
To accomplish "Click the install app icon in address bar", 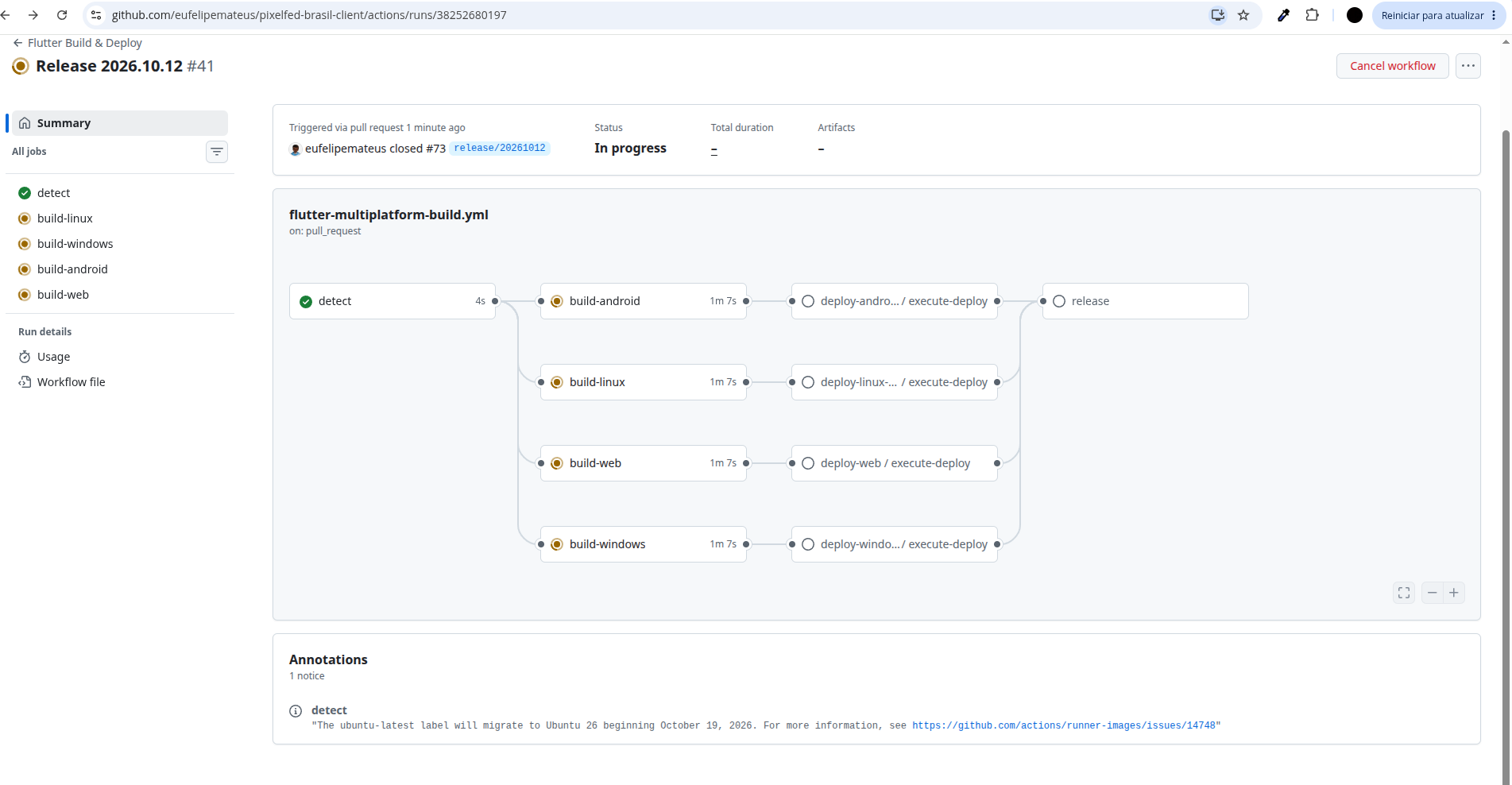I will pyautogui.click(x=1217, y=15).
